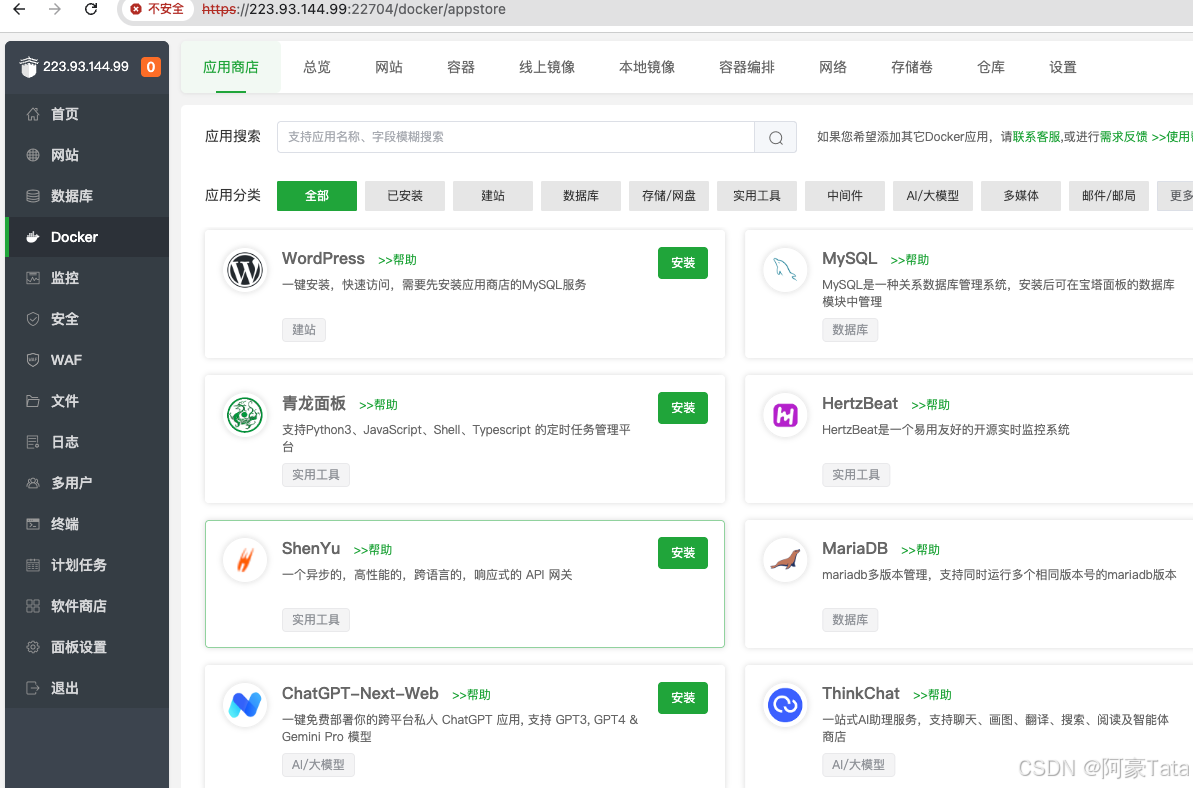Reload the page with refresh icon
The image size is (1193, 788).
[x=91, y=9]
